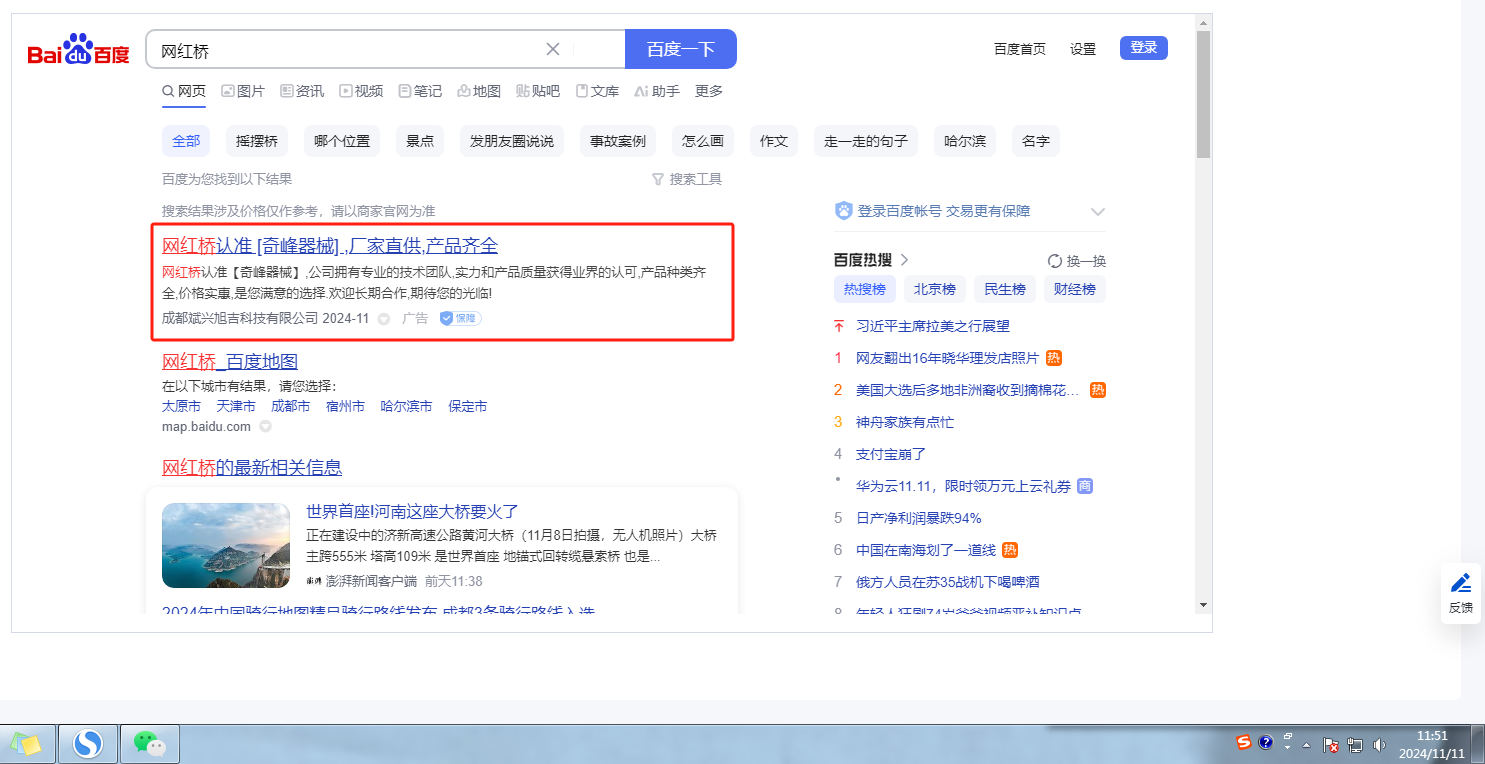
Task: Click the Sogou browser taskbar icon
Action: tap(88, 743)
